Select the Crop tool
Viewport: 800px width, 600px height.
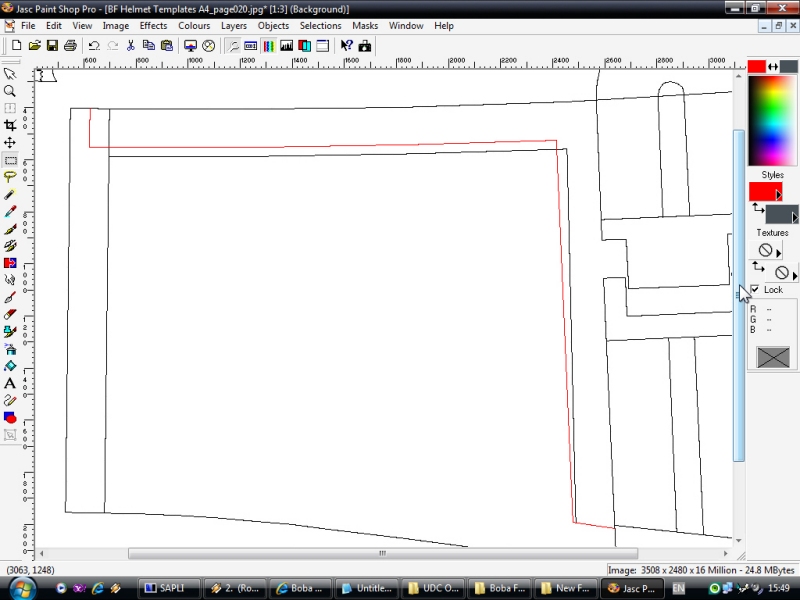[10, 126]
